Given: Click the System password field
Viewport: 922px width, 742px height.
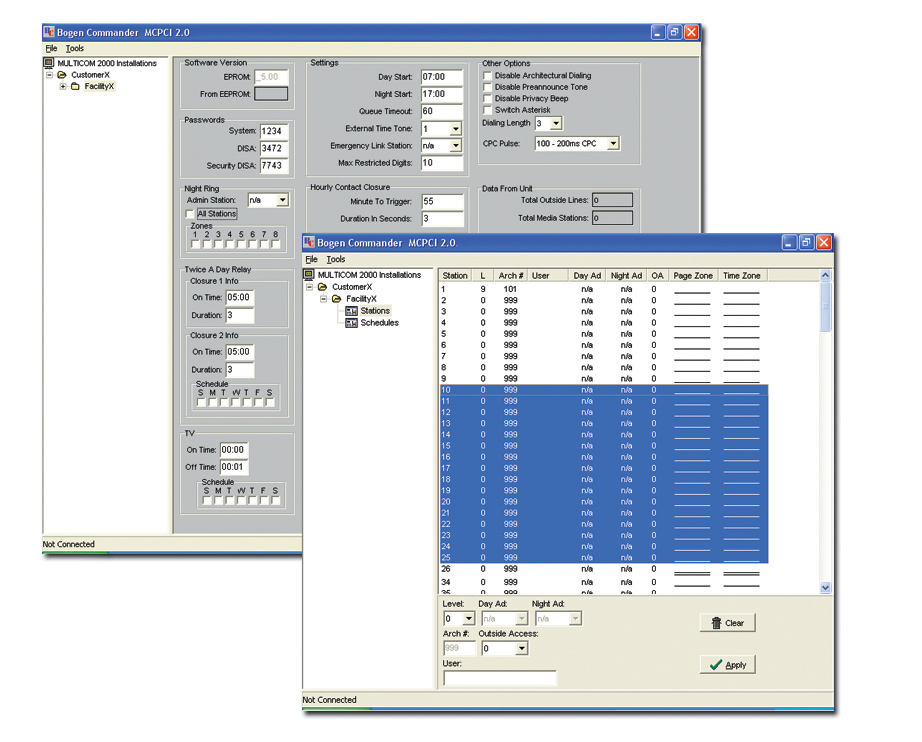Looking at the screenshot, I should pos(274,131).
